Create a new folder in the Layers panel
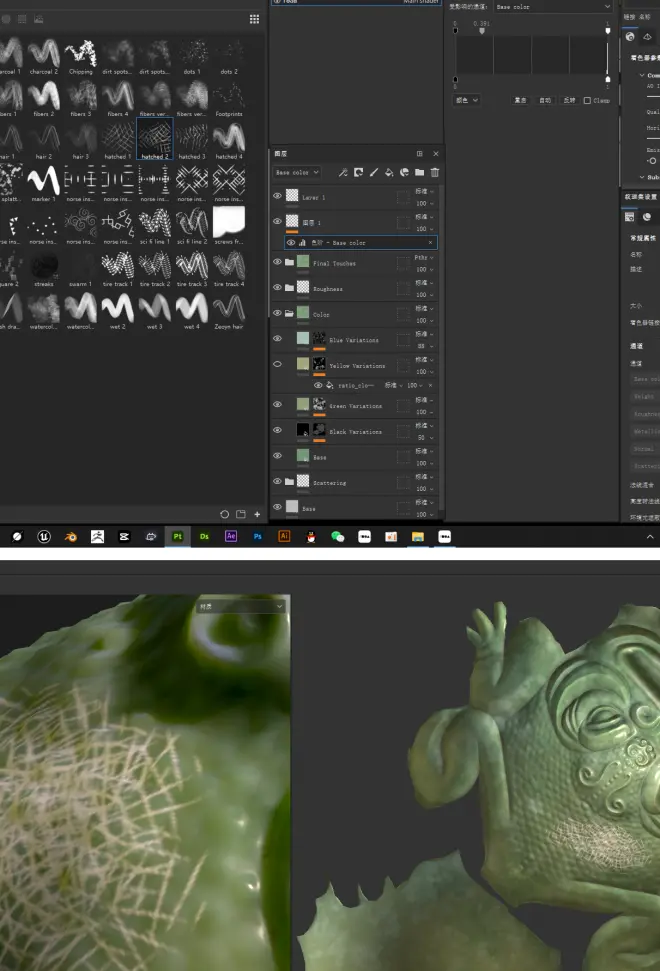The height and width of the screenshot is (971, 660). [419, 172]
